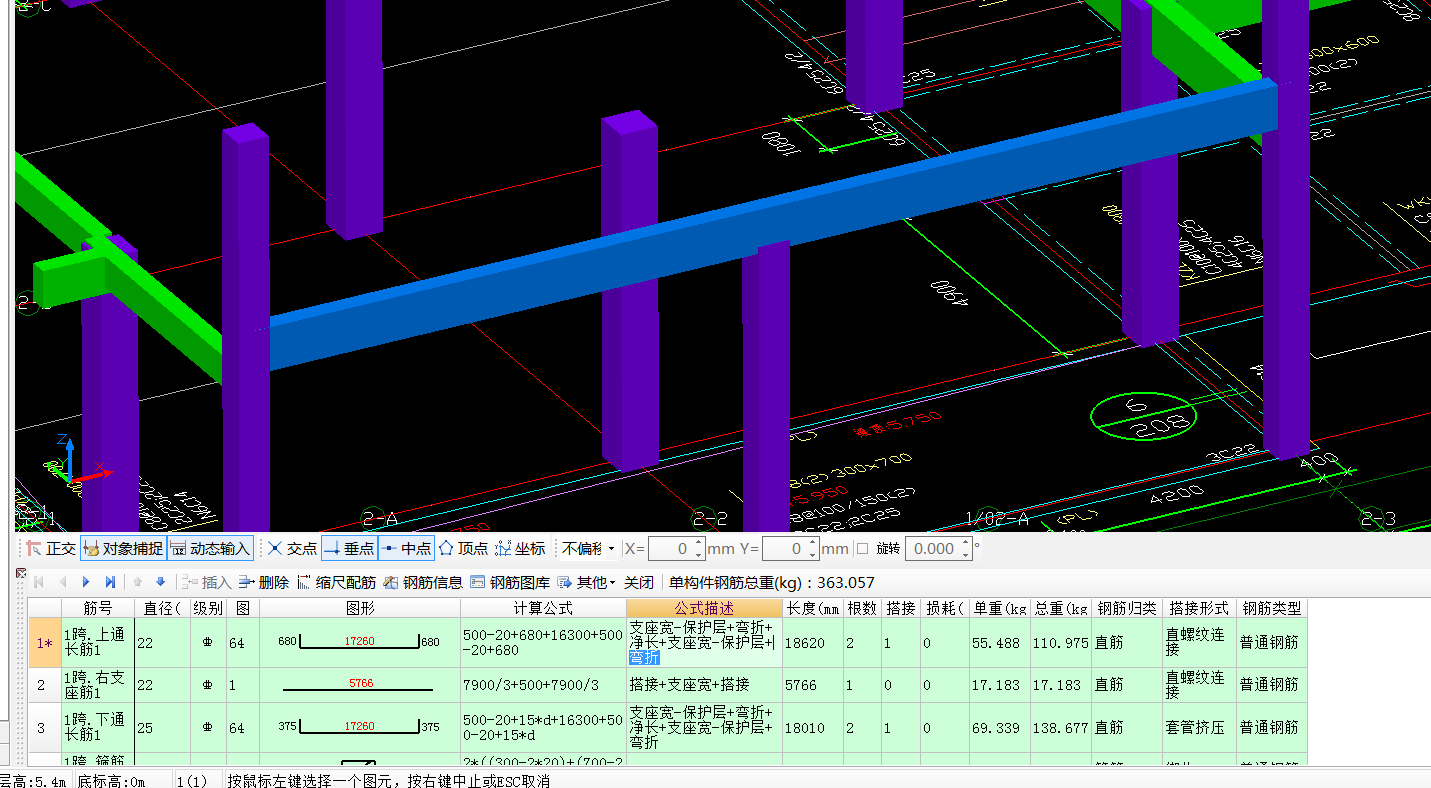The image size is (1431, 788).
Task: Toggle 对象捕捉 object snap
Action: pos(122,548)
